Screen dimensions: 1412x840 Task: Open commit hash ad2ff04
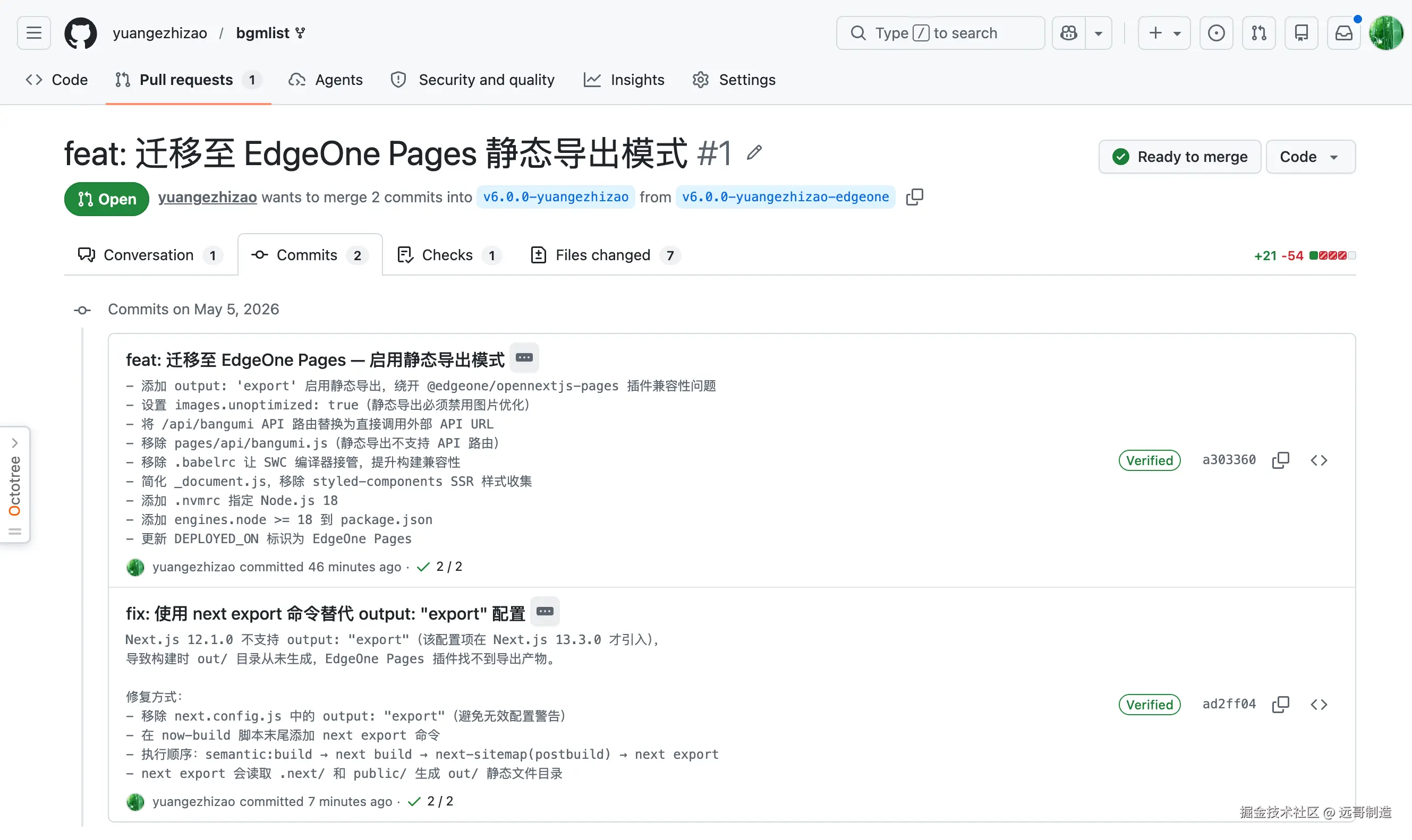(x=1229, y=704)
